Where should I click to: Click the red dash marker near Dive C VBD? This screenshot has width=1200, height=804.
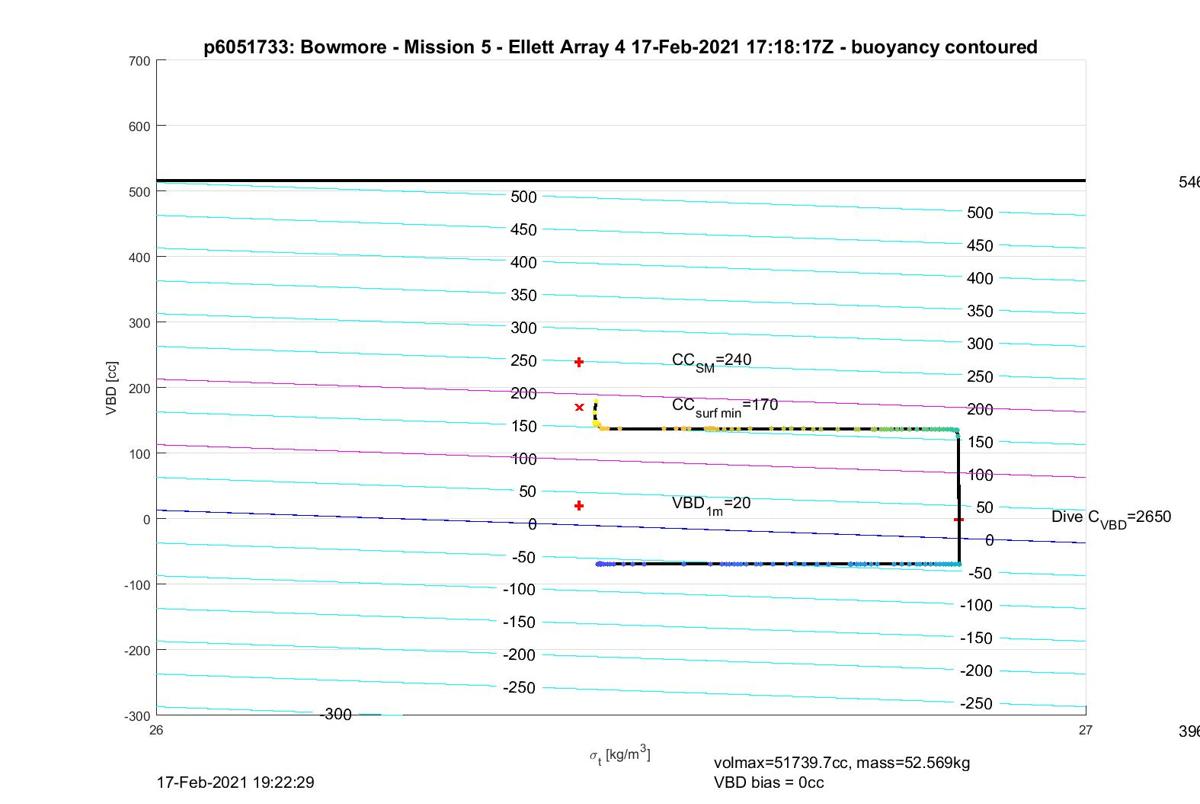tap(958, 519)
